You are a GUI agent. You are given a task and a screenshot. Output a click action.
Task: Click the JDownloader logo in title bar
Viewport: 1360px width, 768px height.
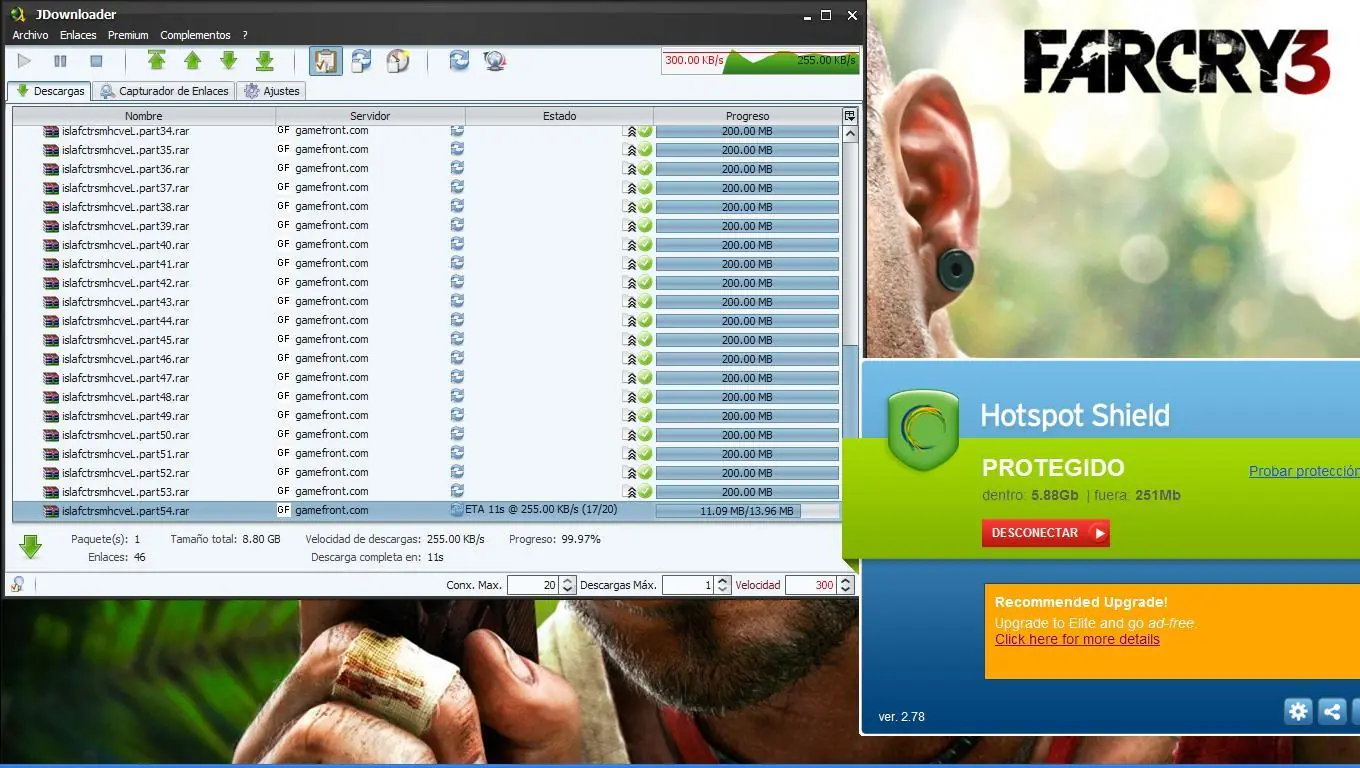coord(17,14)
